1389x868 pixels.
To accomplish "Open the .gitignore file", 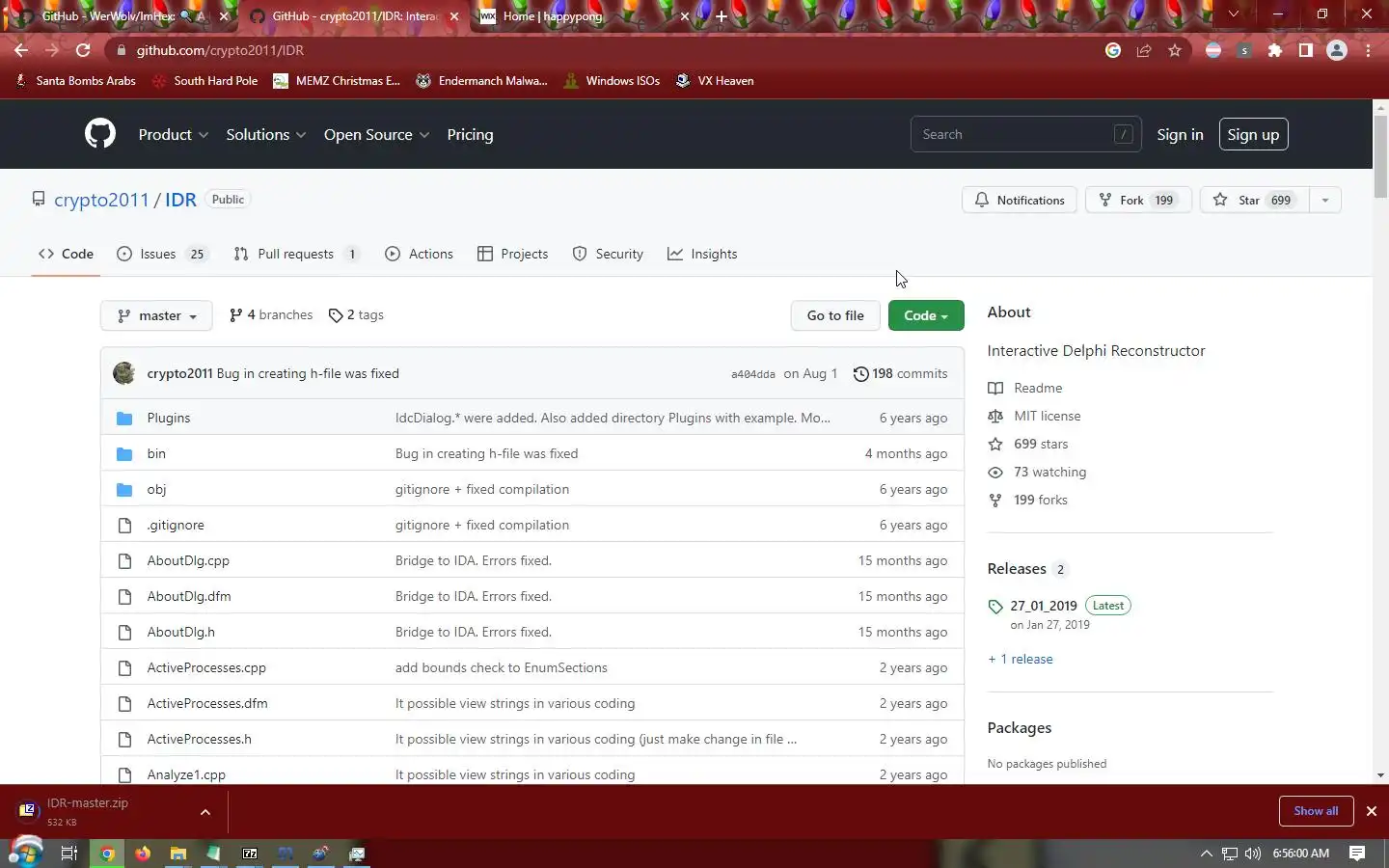I will tap(176, 525).
